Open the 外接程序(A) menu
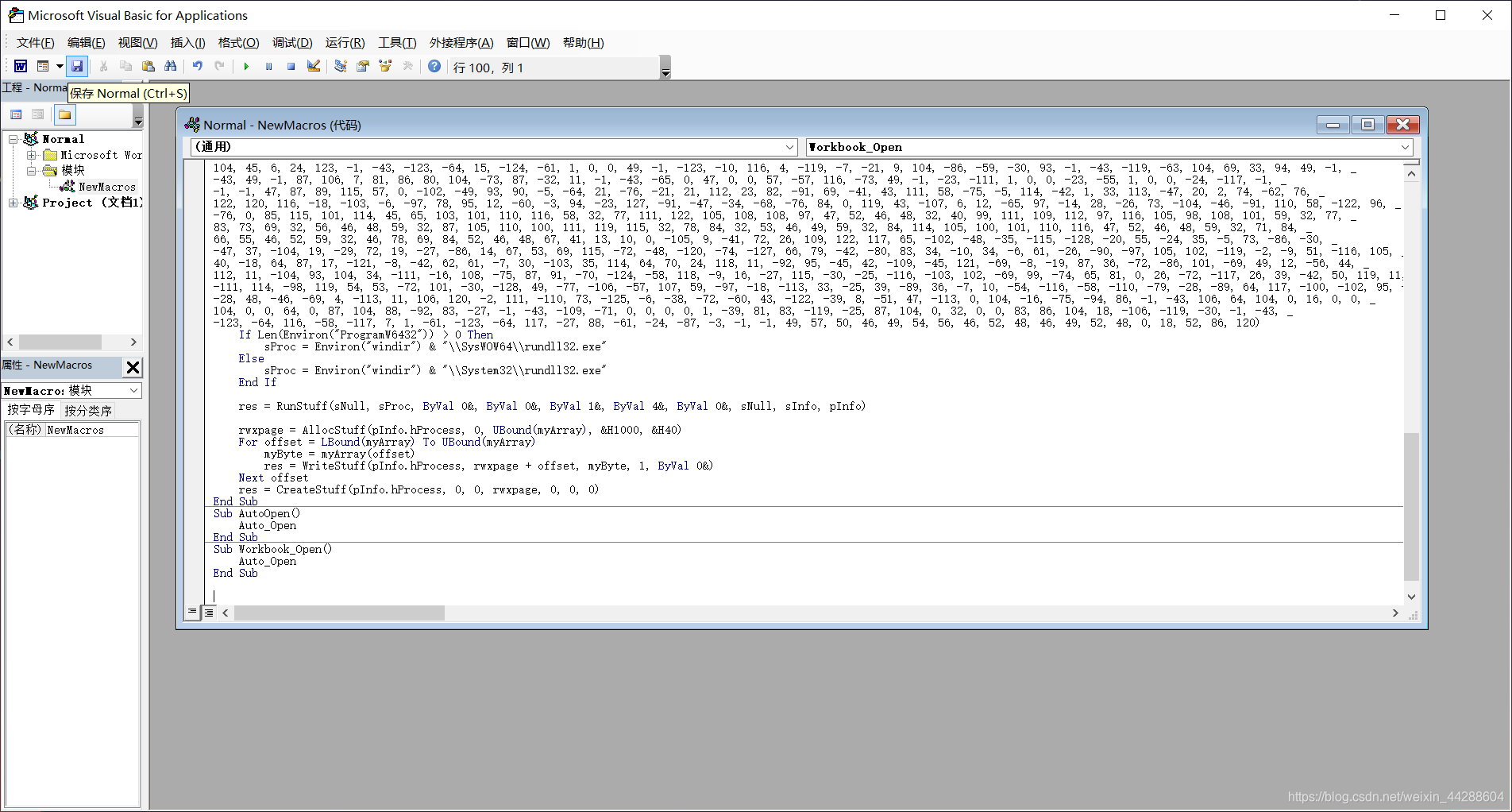This screenshot has height=812, width=1512. [x=461, y=43]
